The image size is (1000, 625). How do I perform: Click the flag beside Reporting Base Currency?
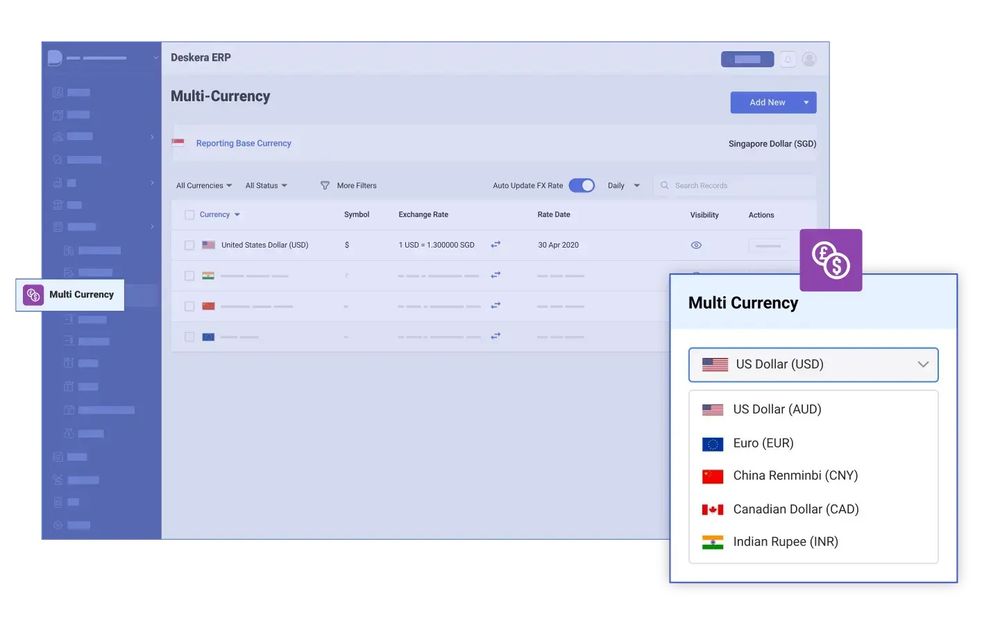click(x=179, y=142)
